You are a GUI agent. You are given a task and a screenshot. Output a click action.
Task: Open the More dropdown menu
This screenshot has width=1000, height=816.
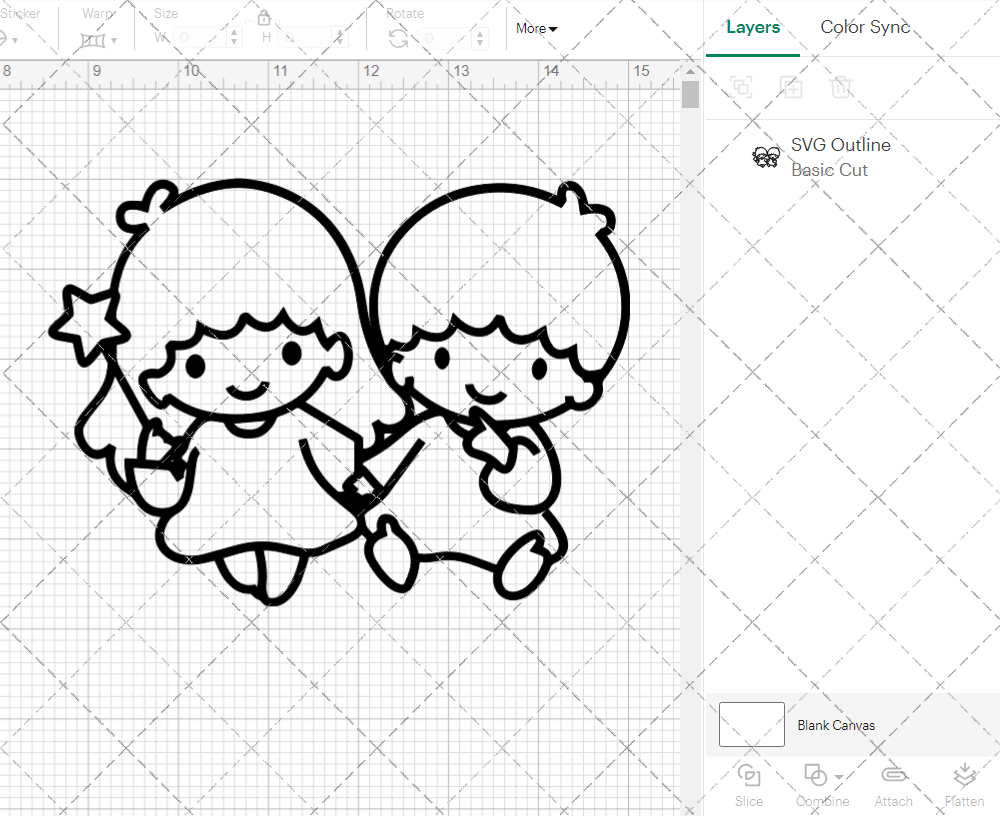coord(535,29)
